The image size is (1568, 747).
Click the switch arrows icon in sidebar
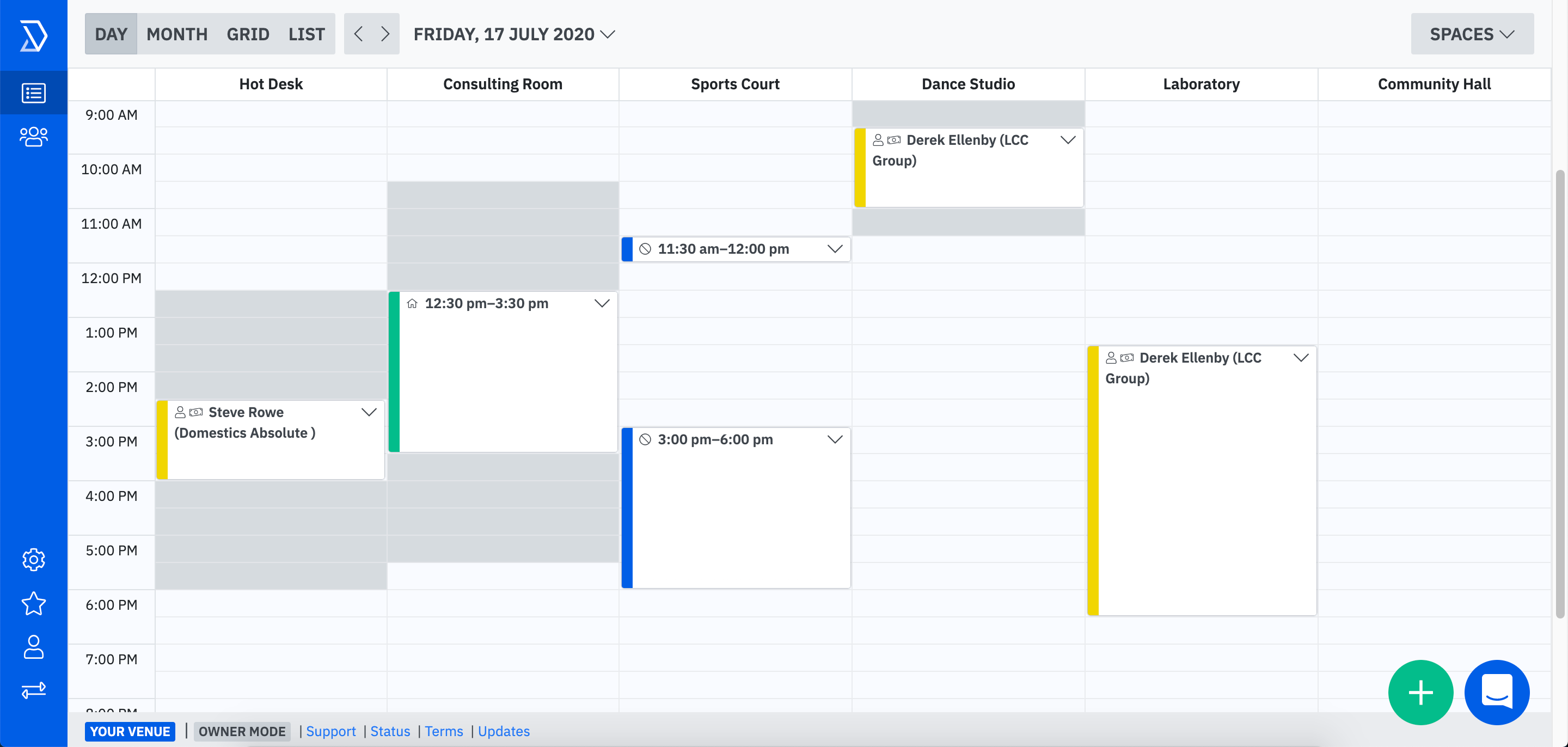(33, 690)
